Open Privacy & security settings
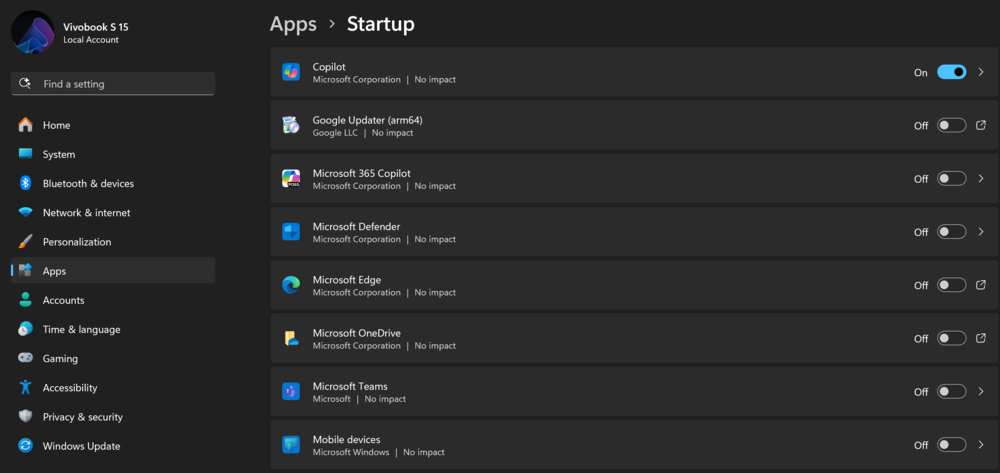Screen dimensions: 1000x473 click(113, 417)
